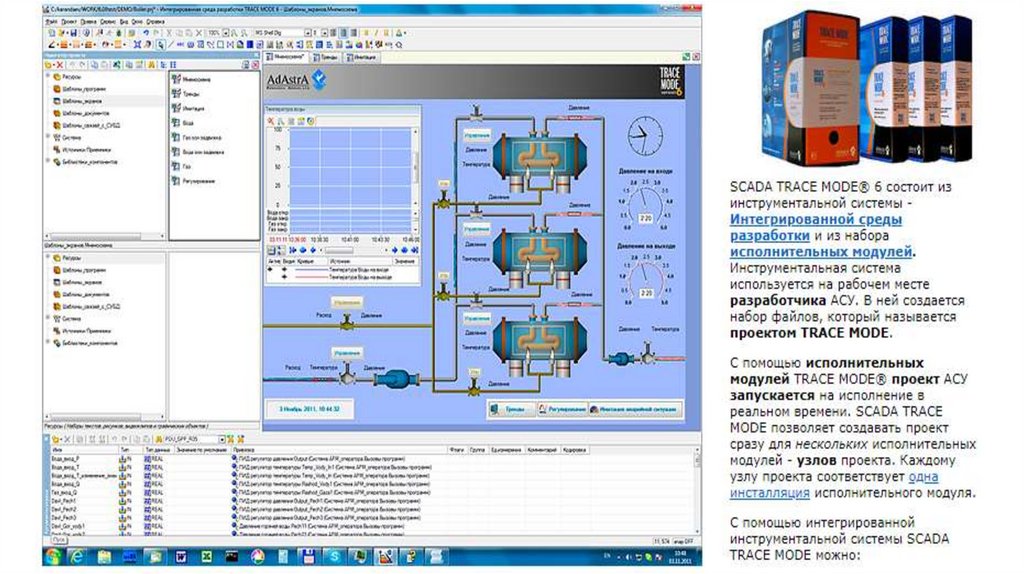The width and height of the screenshot is (1024, 574).
Task: Click the Save icon in the main toolbar
Action: (x=71, y=32)
